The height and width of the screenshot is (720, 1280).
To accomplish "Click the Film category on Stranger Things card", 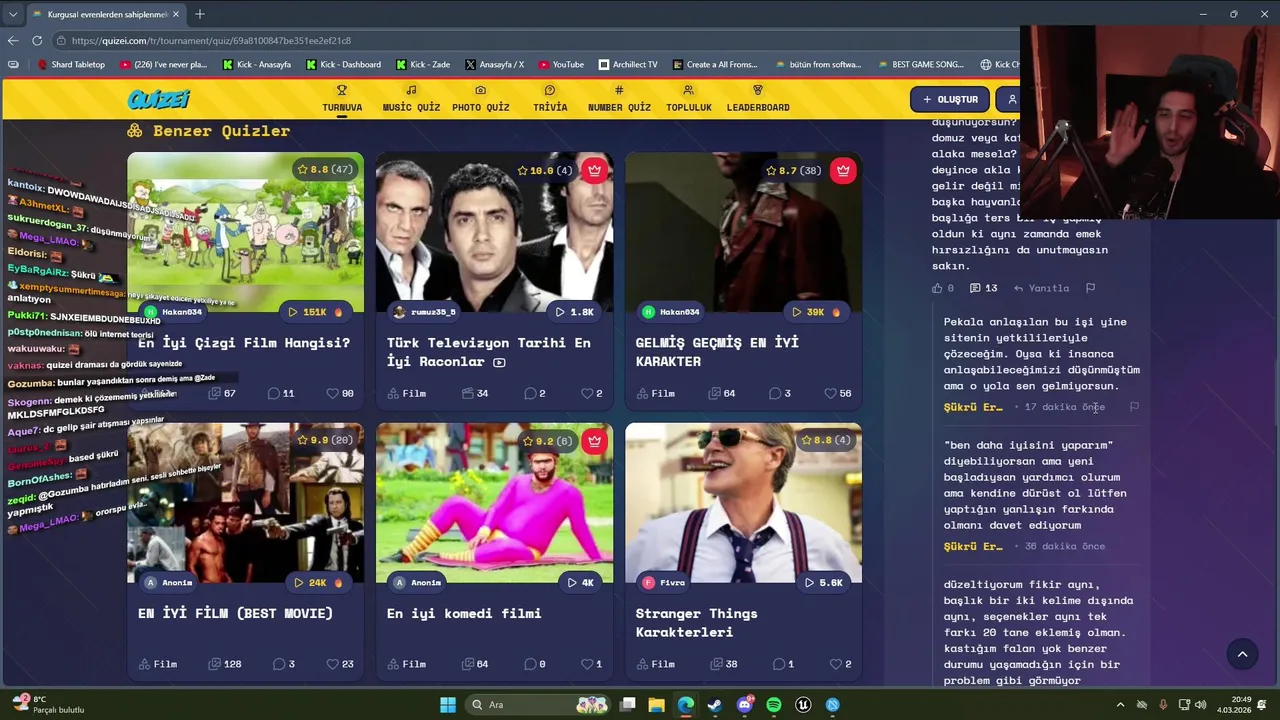I will [655, 664].
